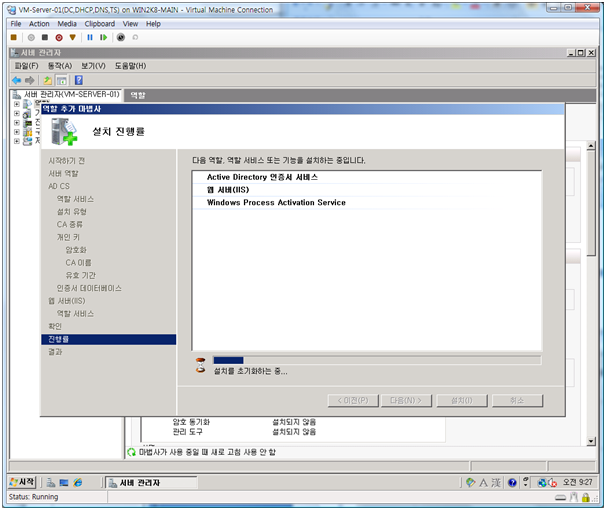
Task: Go back in the Server Manager toolbar
Action: [16, 80]
